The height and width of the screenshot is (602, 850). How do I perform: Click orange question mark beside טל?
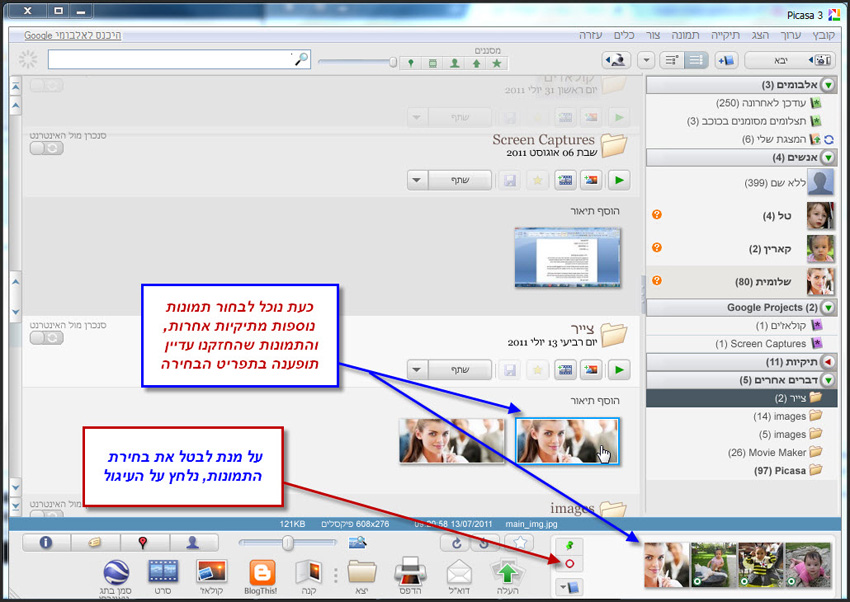656,215
